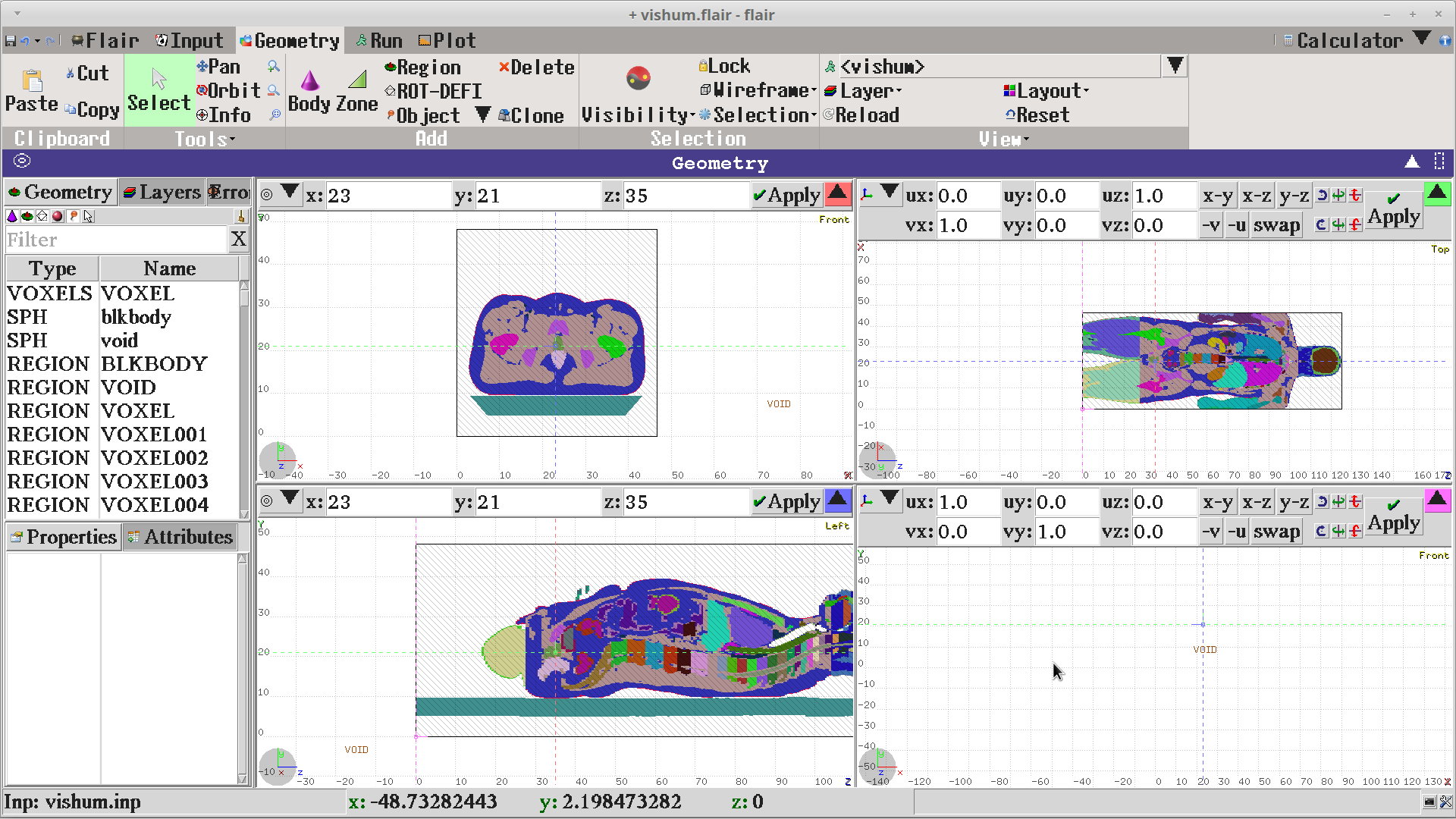
Task: Set top-right viewport to x-y plane
Action: pyautogui.click(x=1217, y=196)
